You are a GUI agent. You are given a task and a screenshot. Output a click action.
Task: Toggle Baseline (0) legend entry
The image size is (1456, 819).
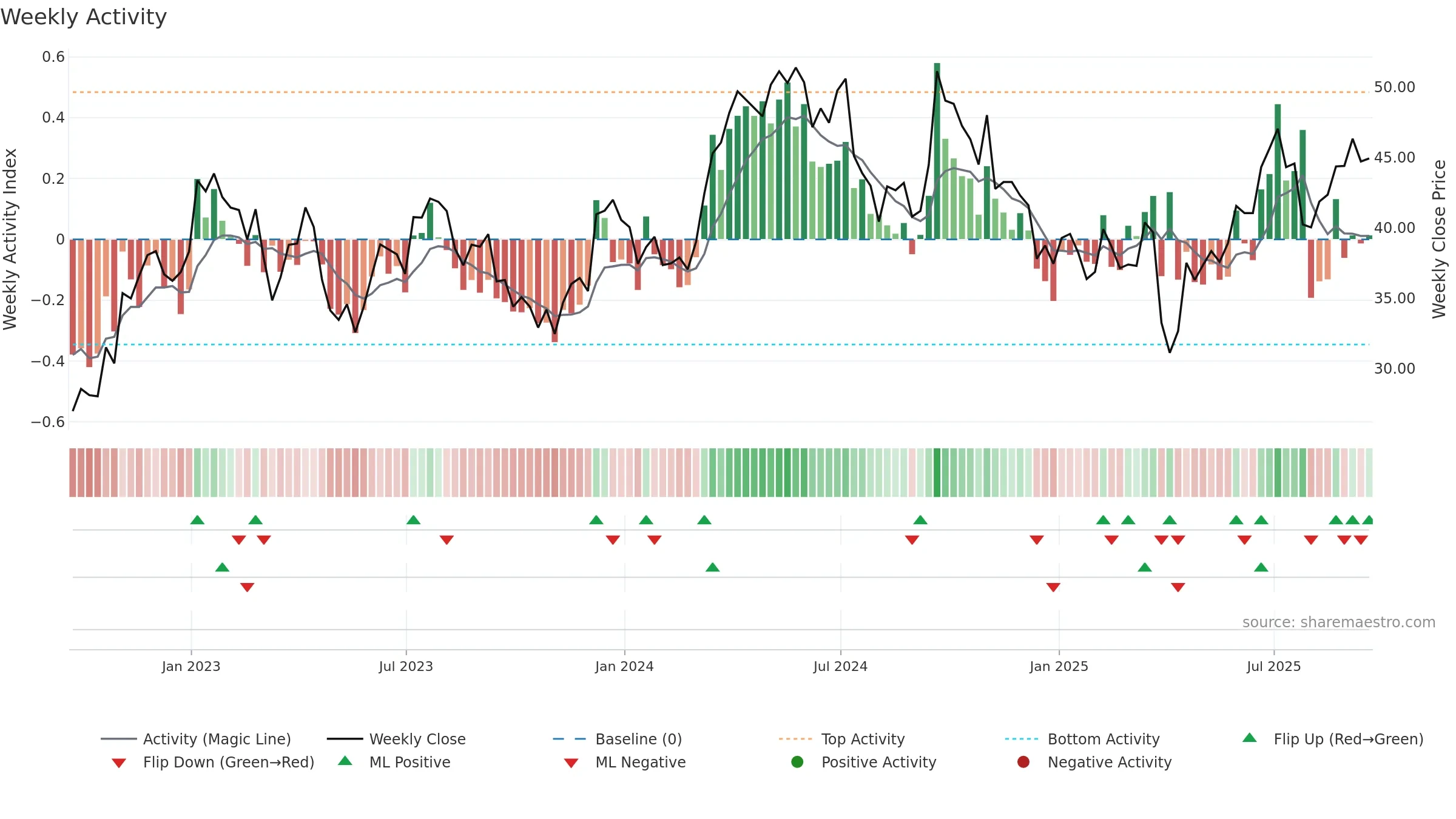coord(618,739)
